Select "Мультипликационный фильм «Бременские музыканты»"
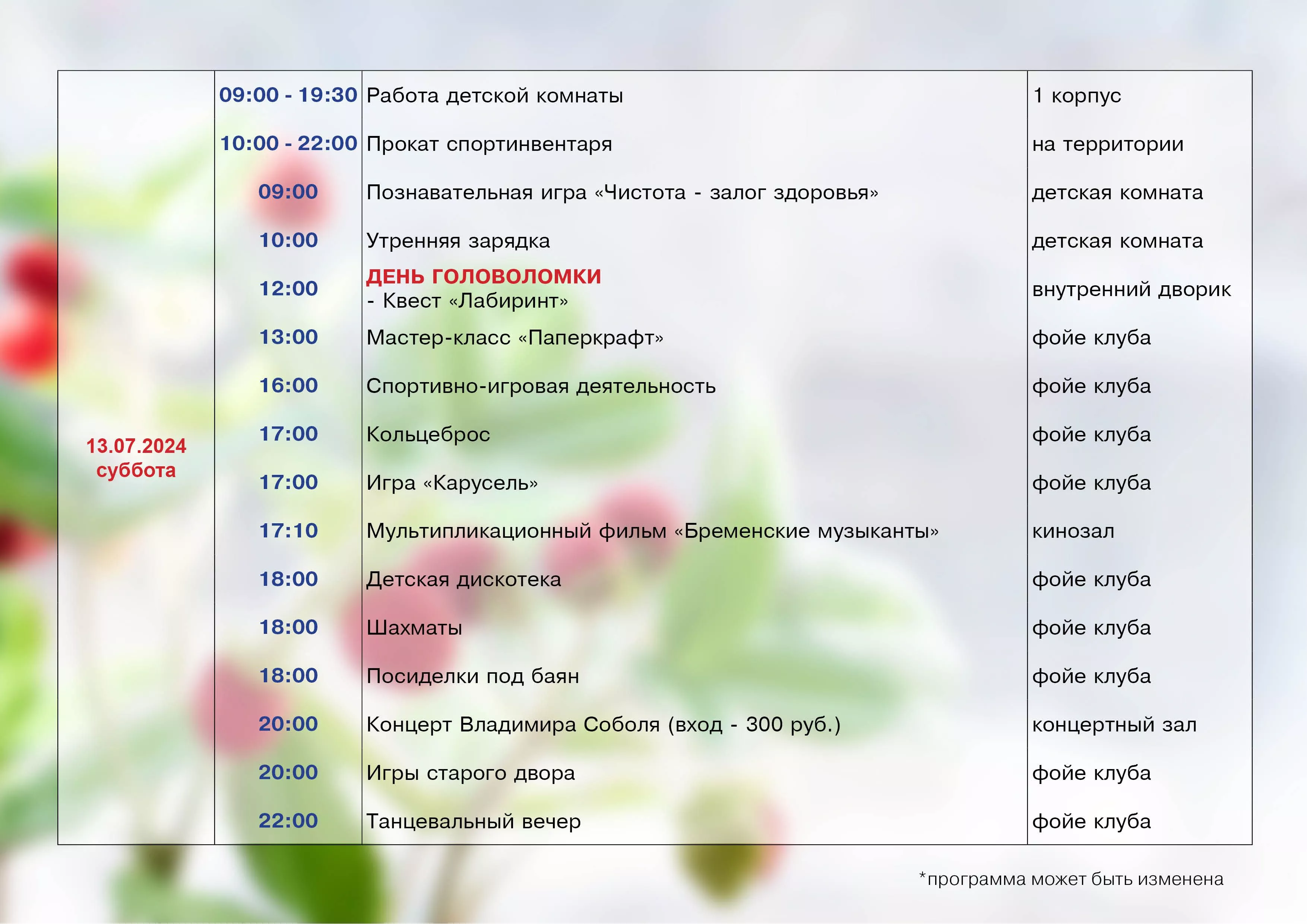 (652, 531)
